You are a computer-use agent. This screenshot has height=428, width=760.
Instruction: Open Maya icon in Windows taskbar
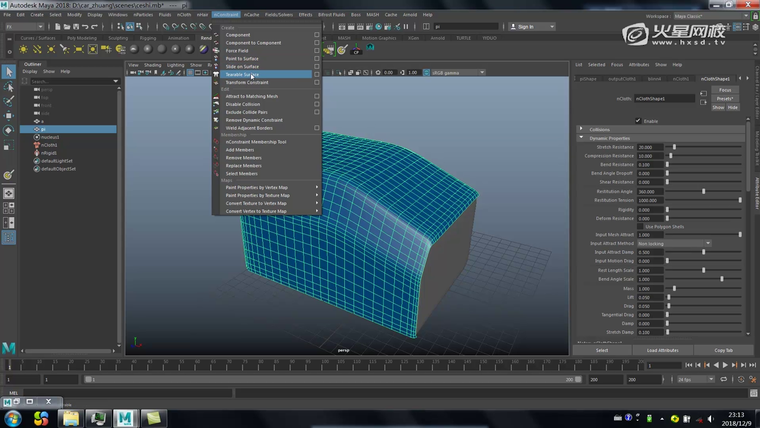coord(124,417)
